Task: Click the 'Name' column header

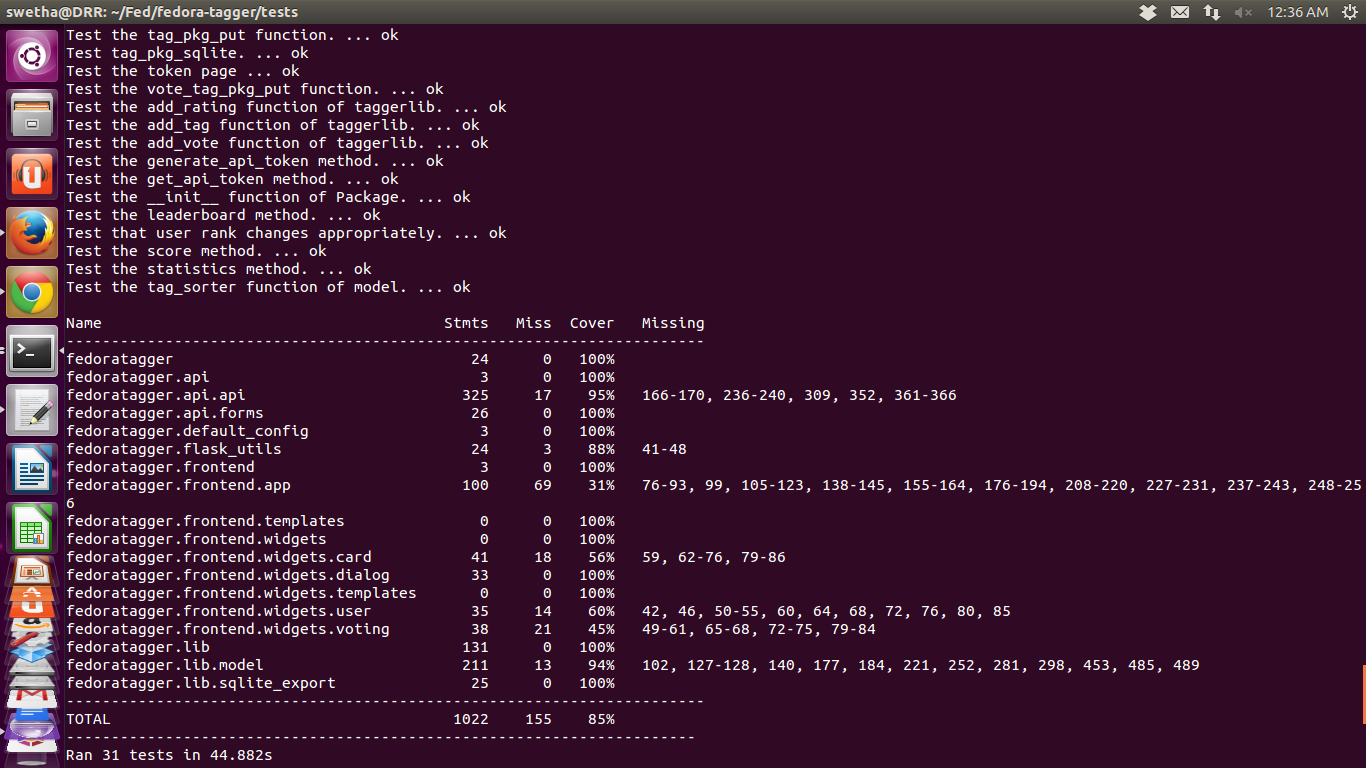Action: click(x=84, y=323)
